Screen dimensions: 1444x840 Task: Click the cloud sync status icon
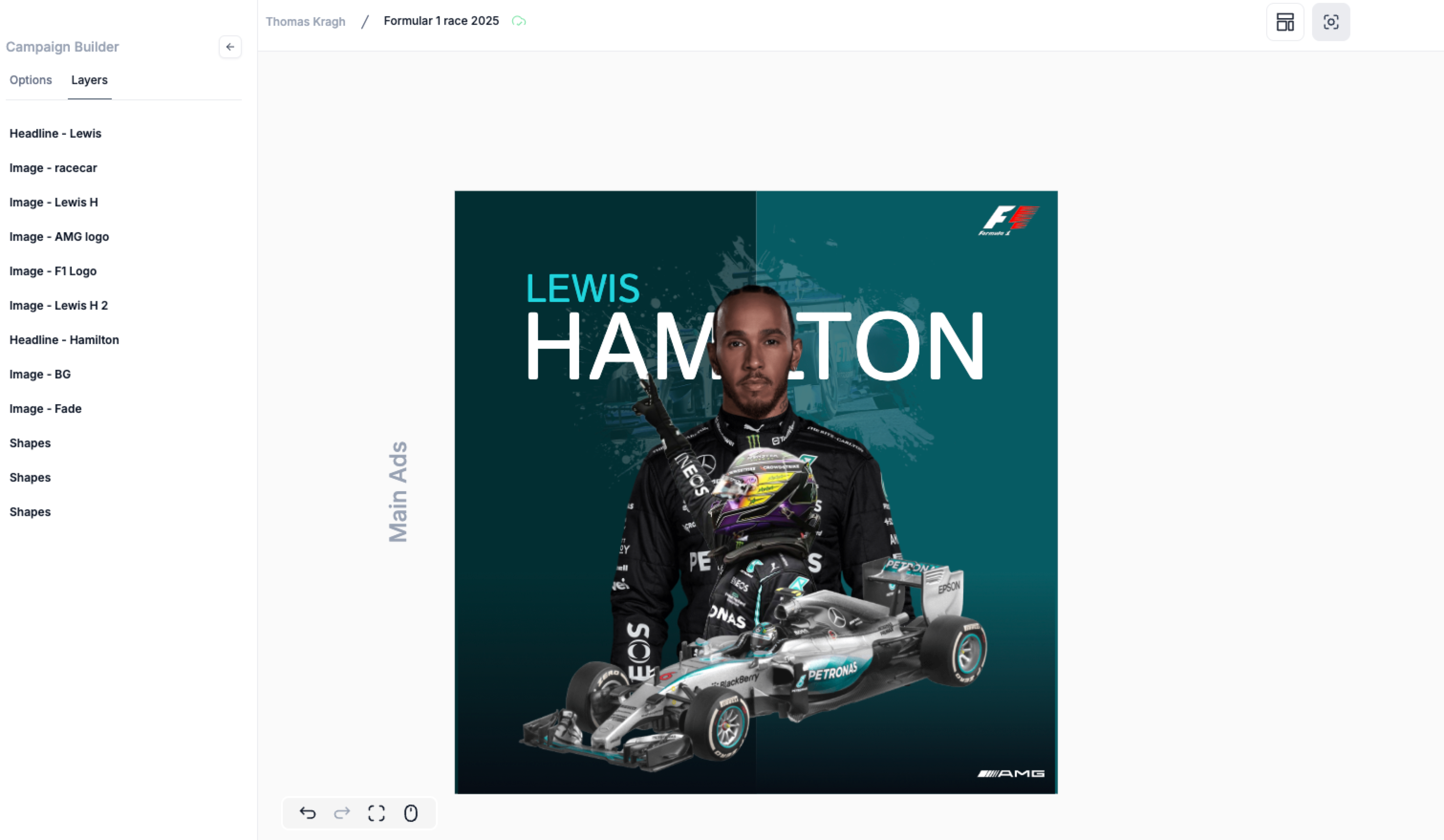pyautogui.click(x=518, y=21)
